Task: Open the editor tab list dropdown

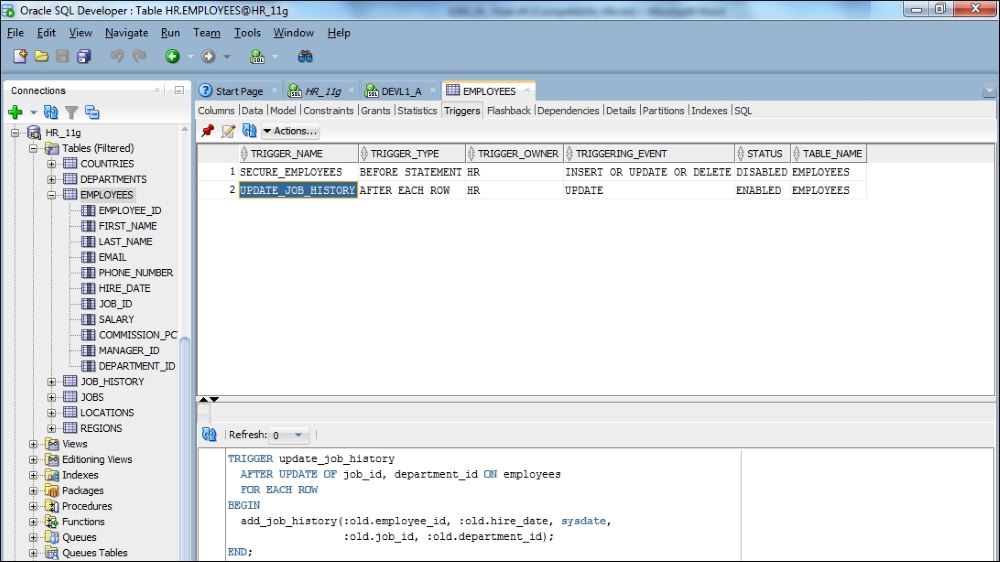Action: click(x=989, y=91)
